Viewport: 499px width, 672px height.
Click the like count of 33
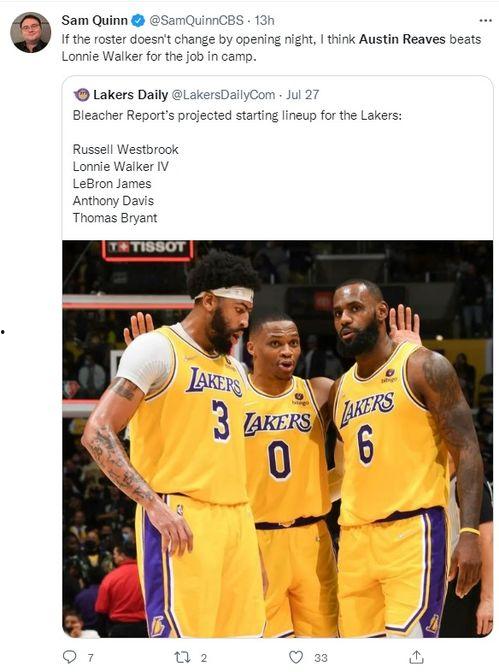tap(321, 657)
